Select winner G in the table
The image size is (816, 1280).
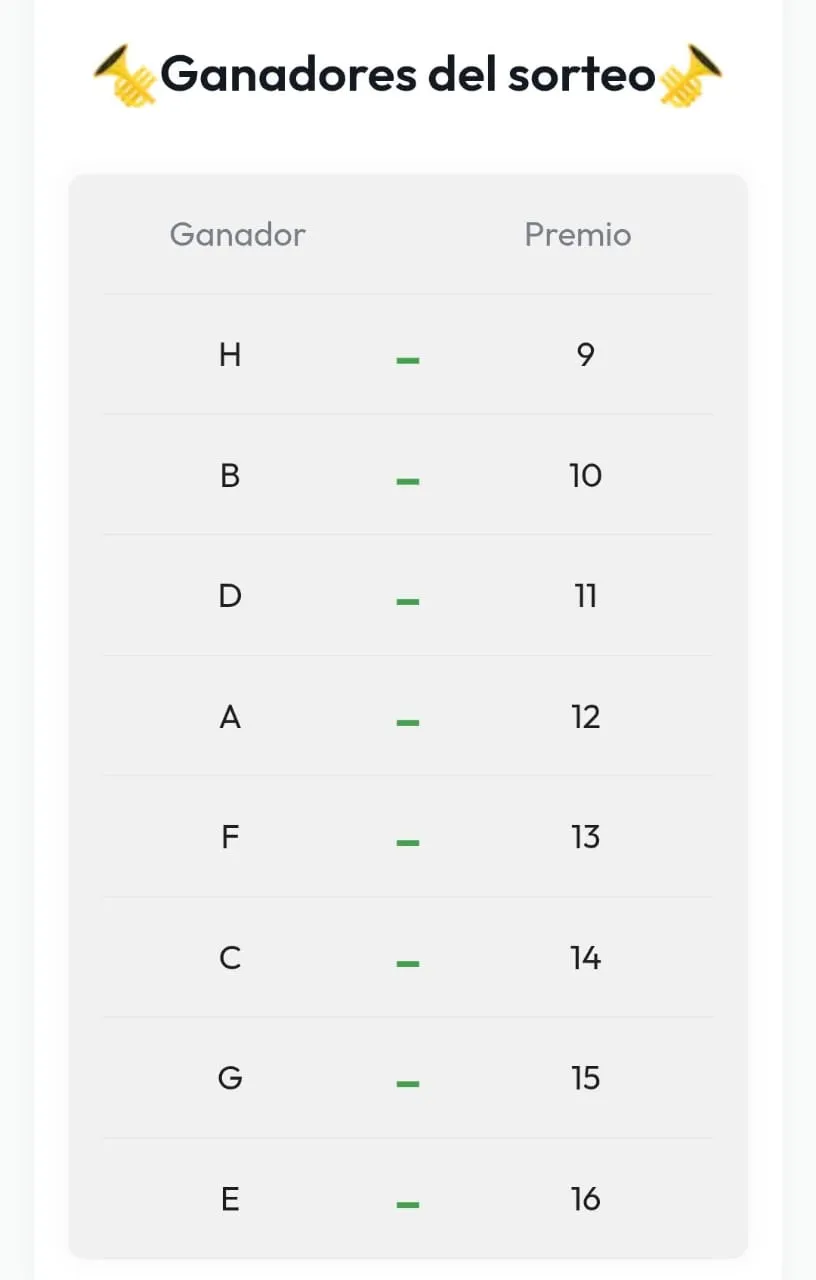[230, 1078]
